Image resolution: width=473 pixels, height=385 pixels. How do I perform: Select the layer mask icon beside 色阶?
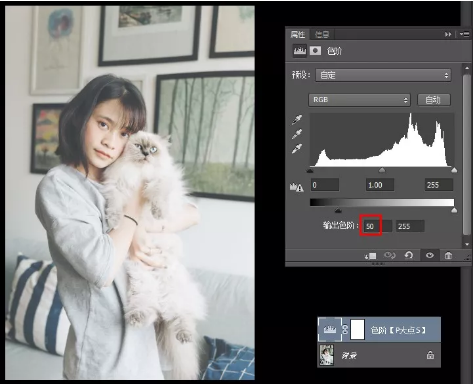pos(315,51)
